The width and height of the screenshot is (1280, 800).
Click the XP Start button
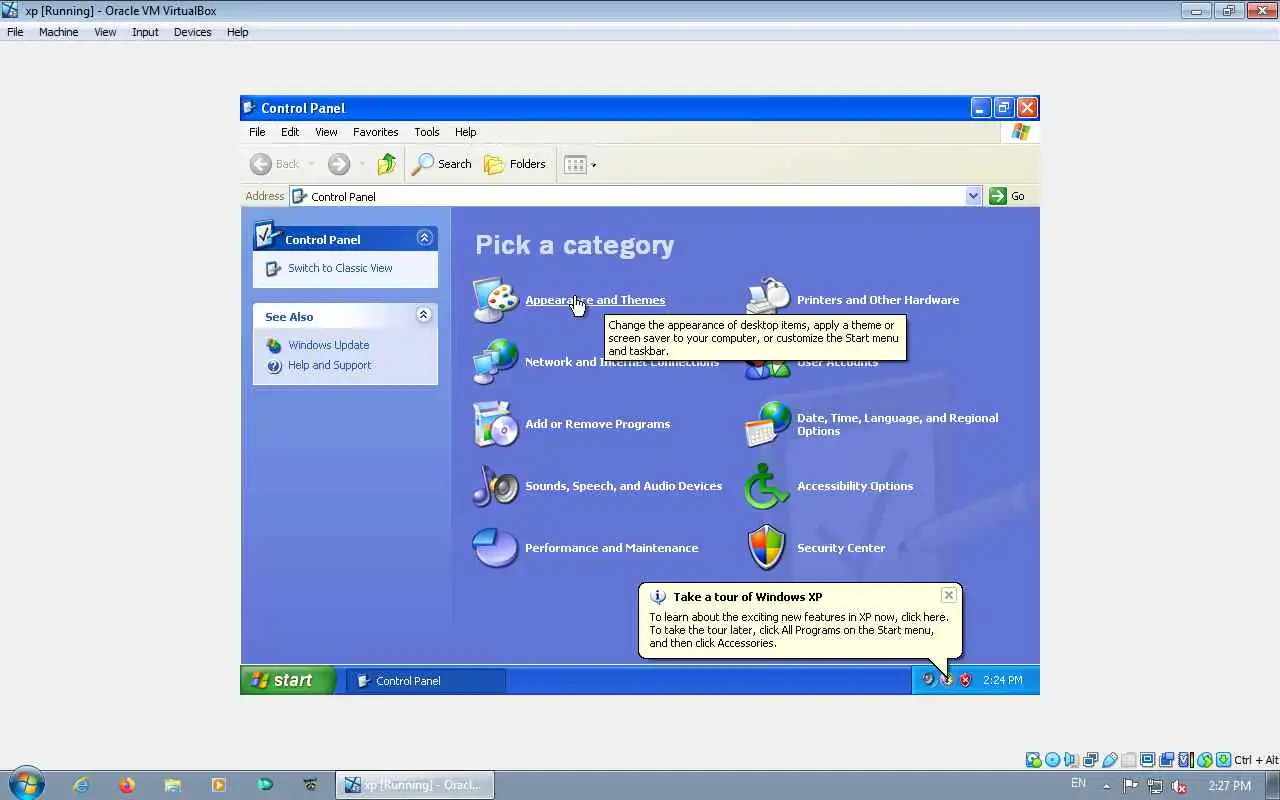pos(288,680)
